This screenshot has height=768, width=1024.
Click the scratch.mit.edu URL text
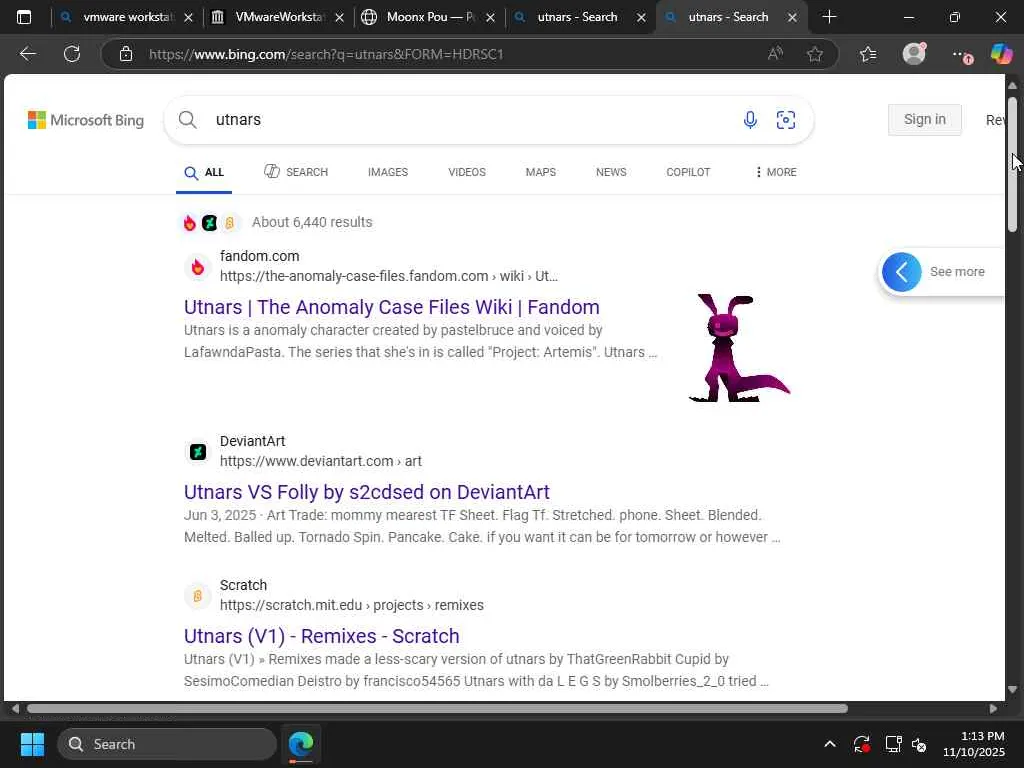click(x=351, y=605)
